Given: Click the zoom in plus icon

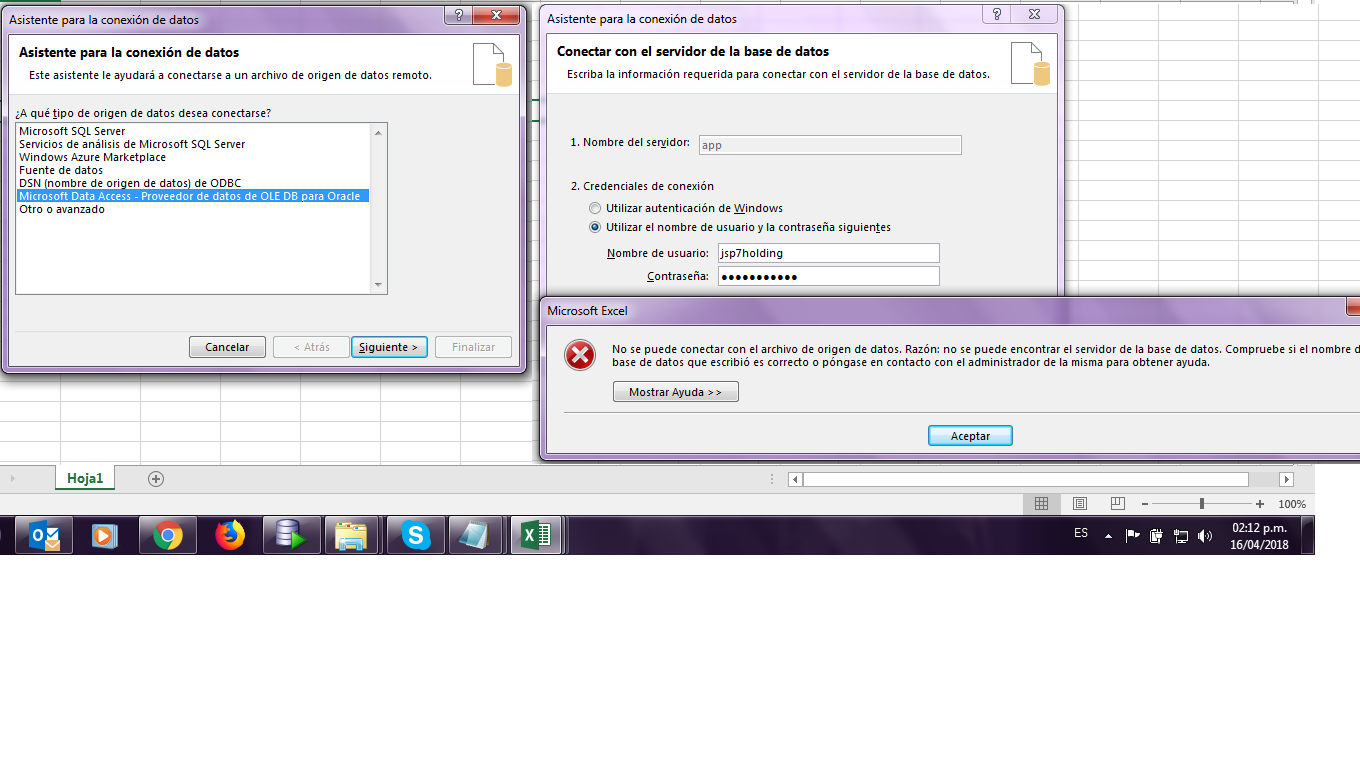Looking at the screenshot, I should click(1260, 504).
